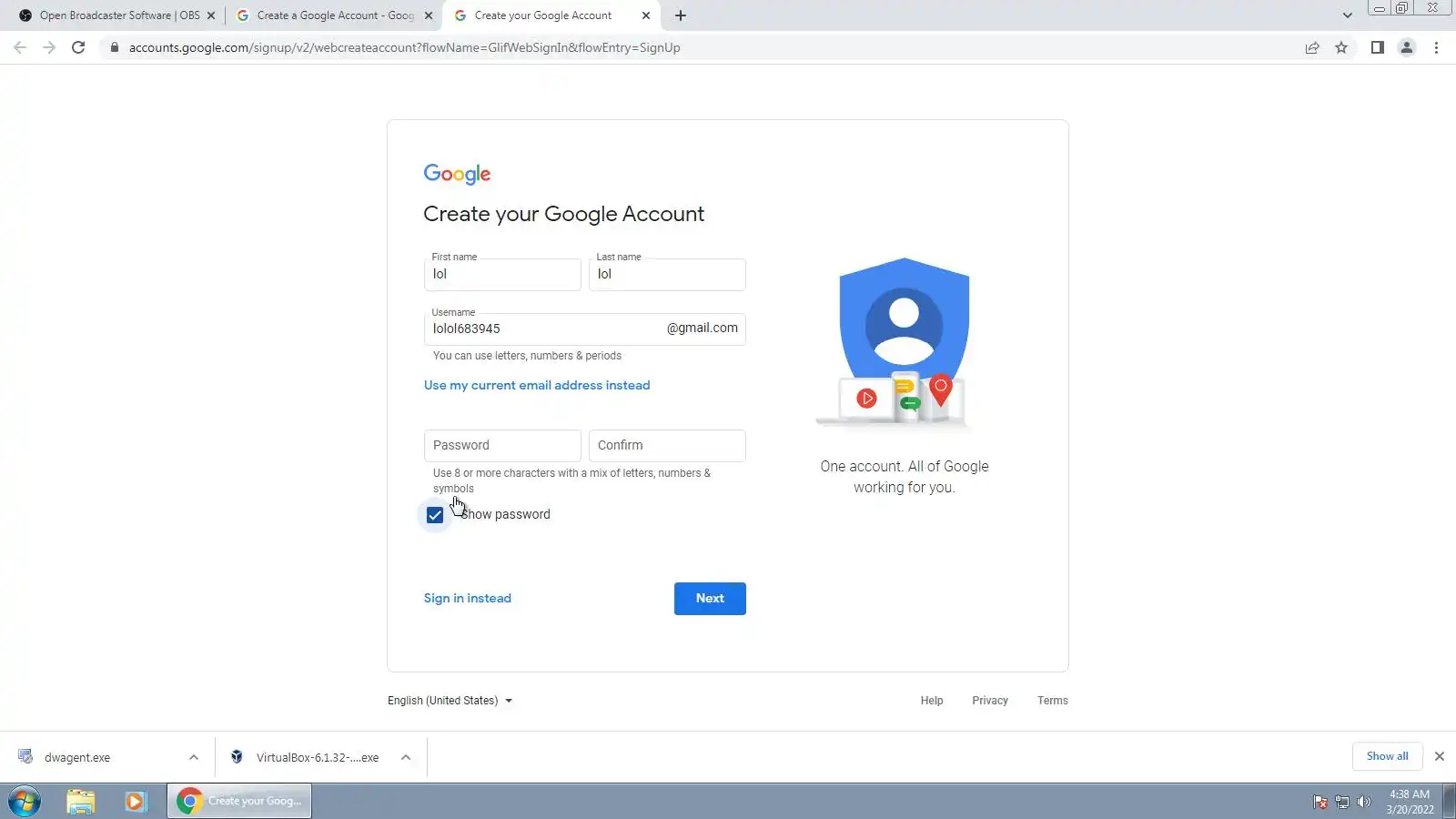
Task: Open the tab search dropdown
Action: pyautogui.click(x=1348, y=15)
